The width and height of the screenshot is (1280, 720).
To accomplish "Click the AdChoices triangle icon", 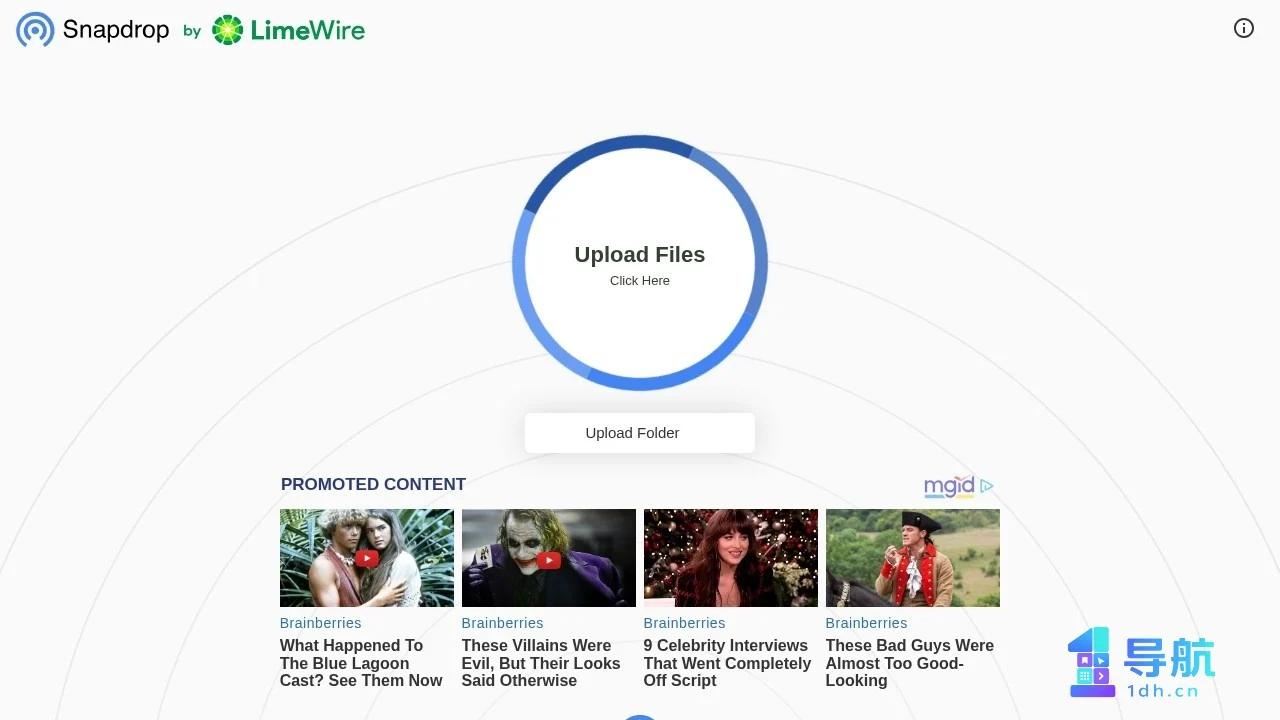I will pos(987,486).
